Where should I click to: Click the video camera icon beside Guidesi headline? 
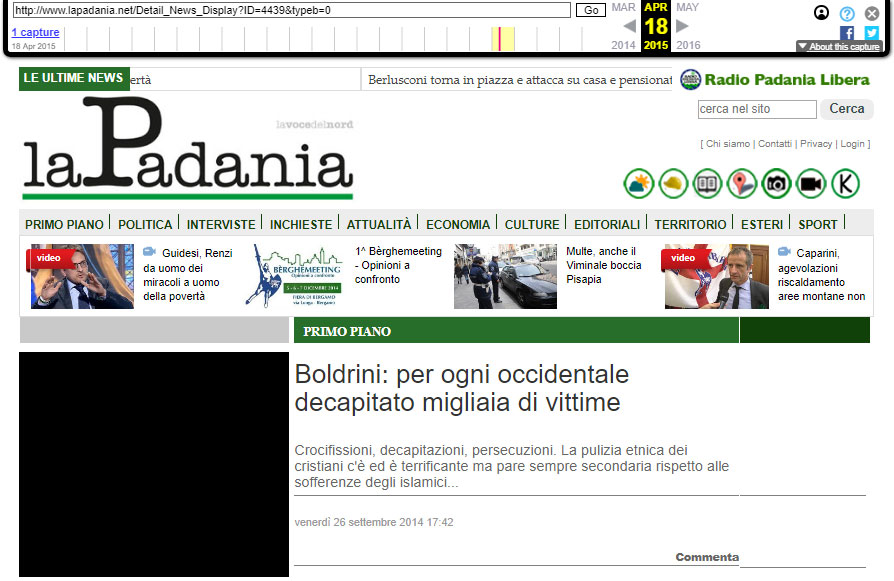[x=149, y=251]
